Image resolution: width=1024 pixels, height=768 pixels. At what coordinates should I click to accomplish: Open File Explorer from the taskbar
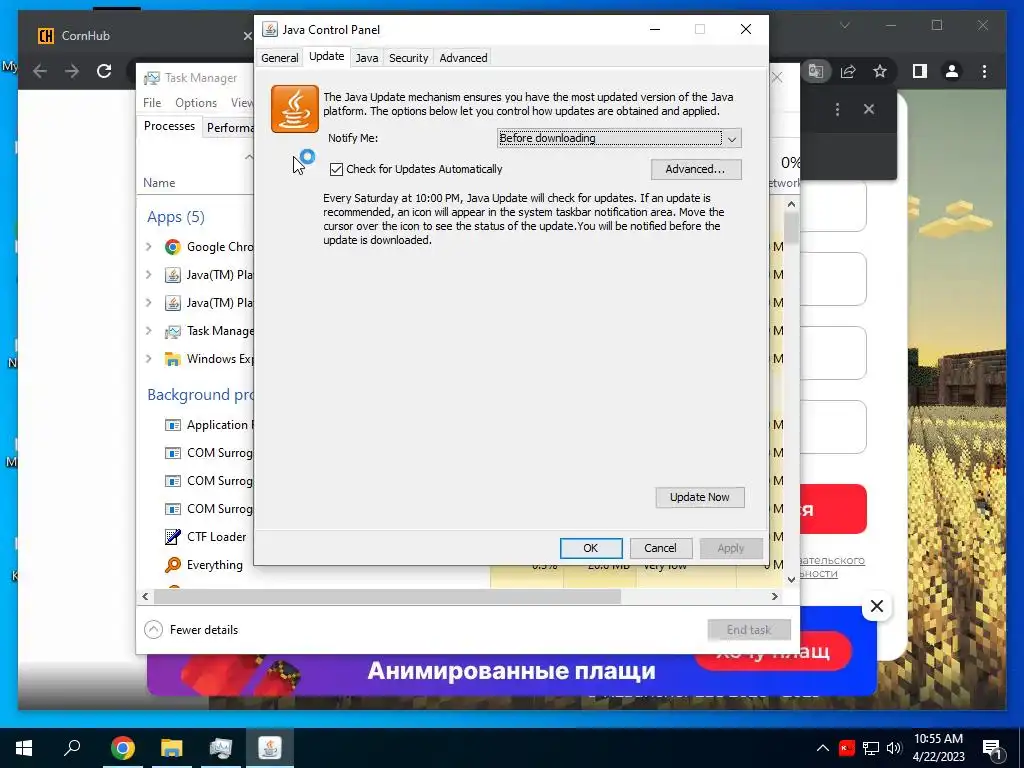171,748
